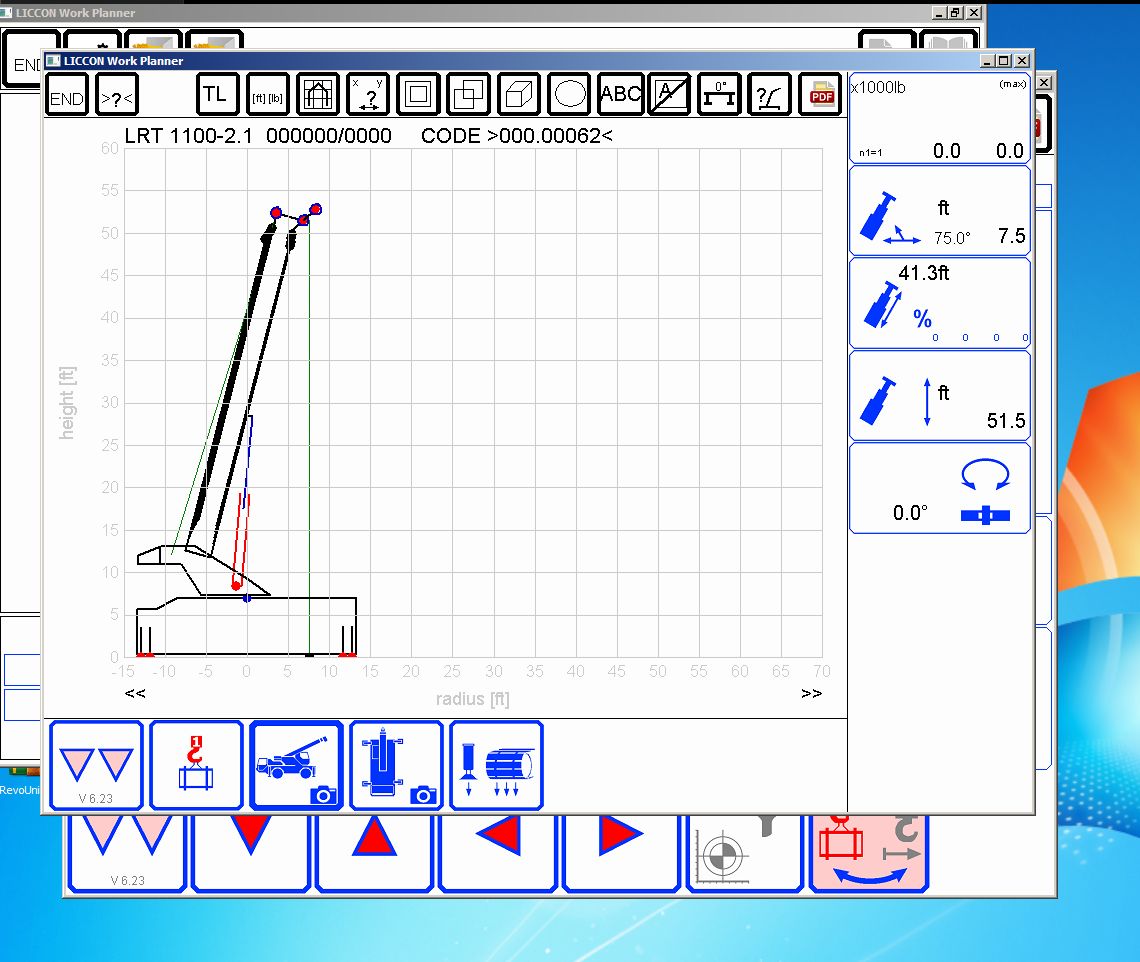Select the building outline drawing icon
1140x962 pixels.
[x=318, y=95]
